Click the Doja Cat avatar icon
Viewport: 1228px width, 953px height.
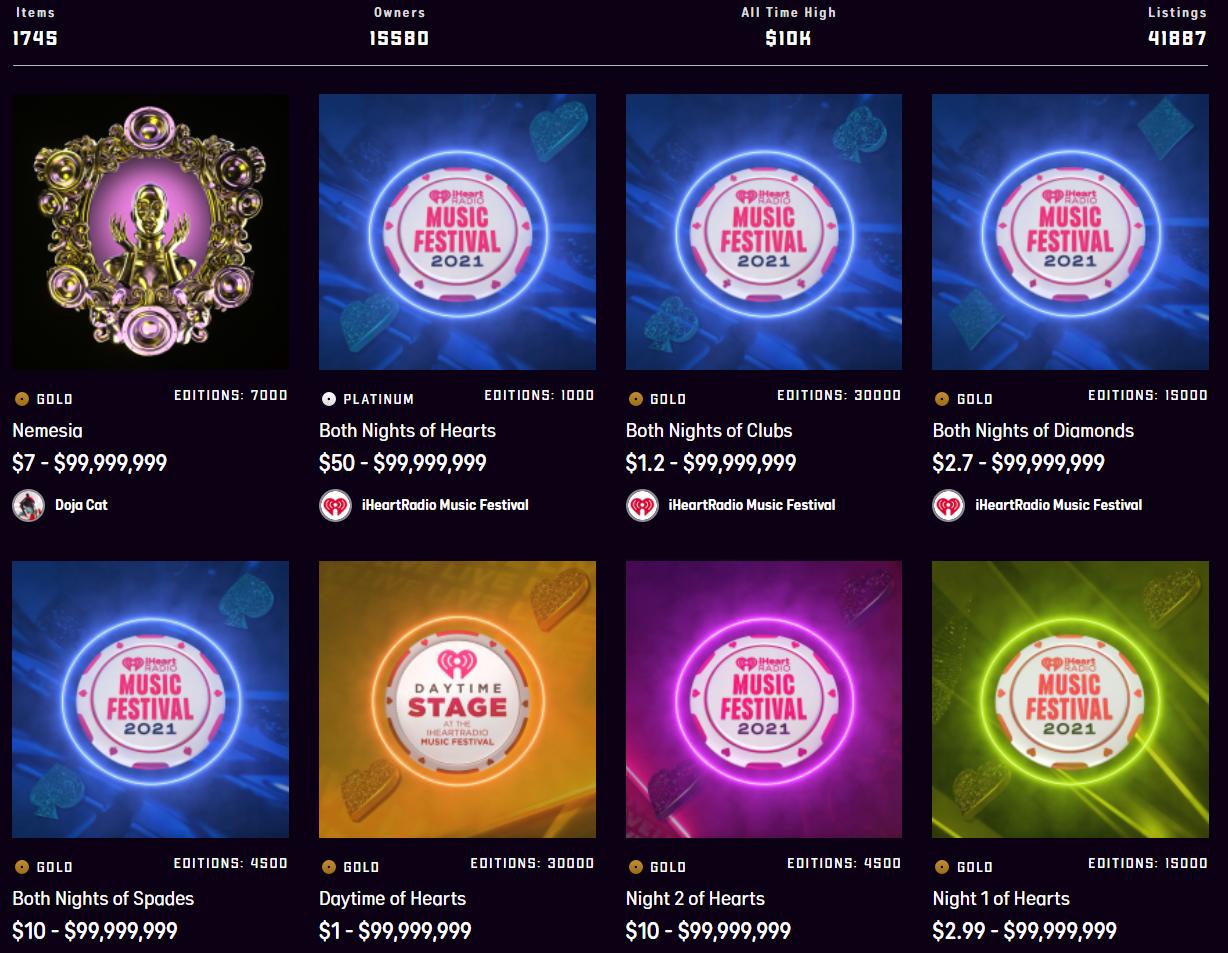point(28,505)
